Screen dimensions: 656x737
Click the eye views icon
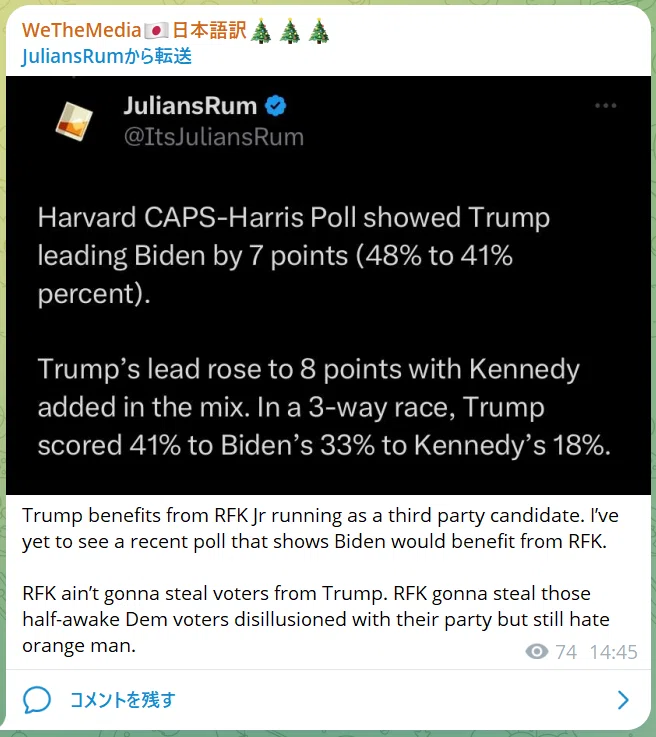pyautogui.click(x=537, y=652)
